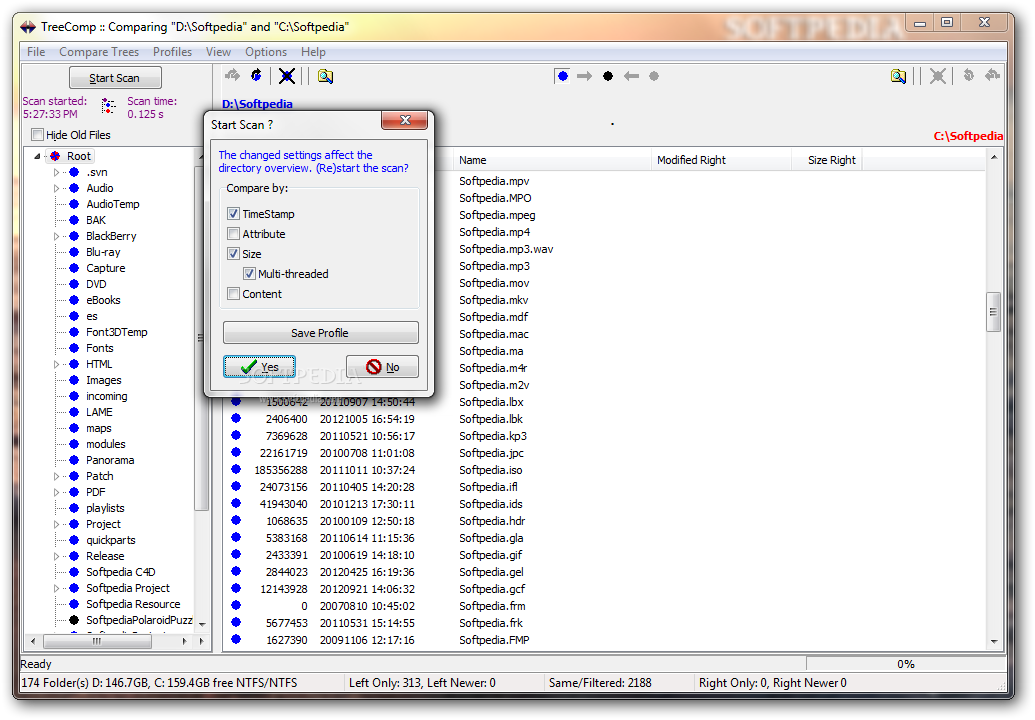Click the right browse-folder magnifier icon
The width and height of the screenshot is (1035, 720).
click(x=898, y=76)
